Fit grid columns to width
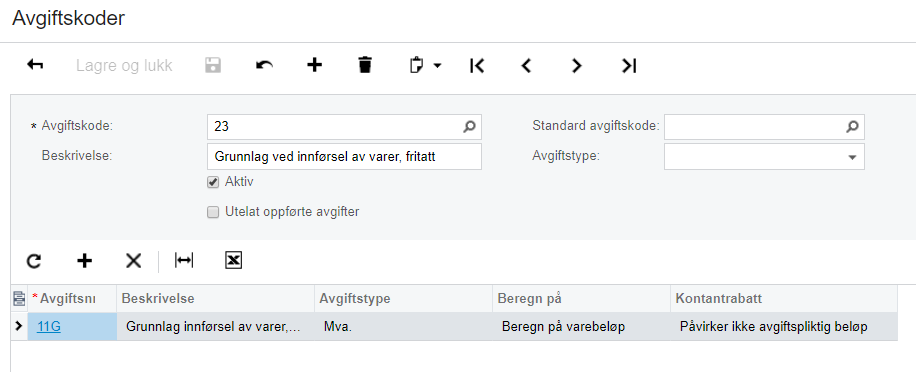 click(183, 260)
